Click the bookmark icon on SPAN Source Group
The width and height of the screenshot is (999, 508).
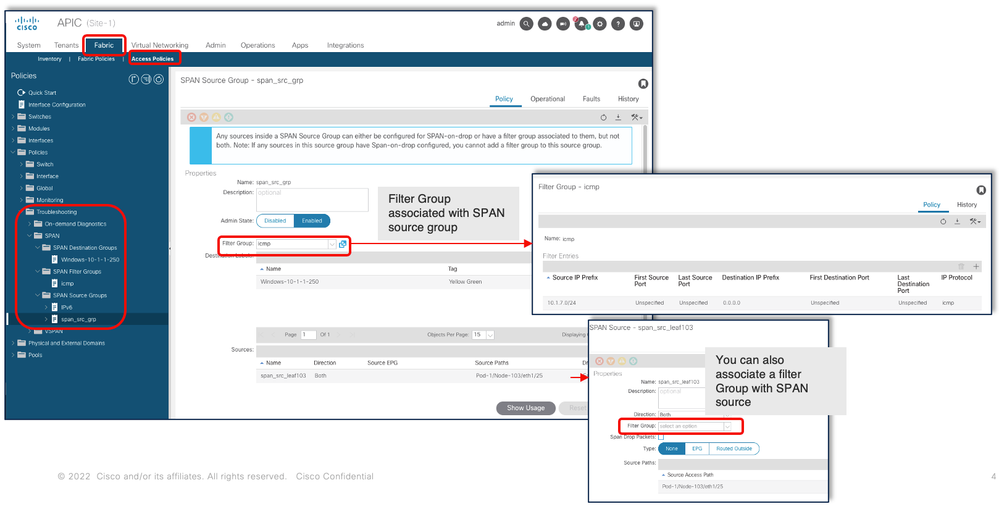tap(643, 83)
